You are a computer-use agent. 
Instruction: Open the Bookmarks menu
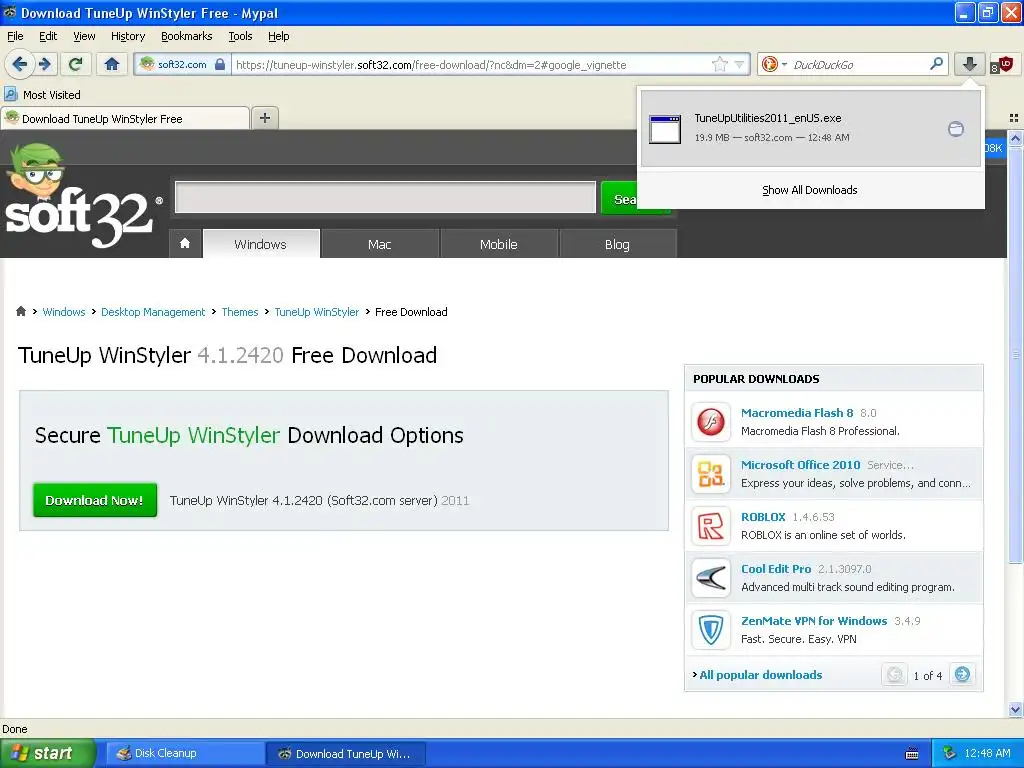[x=186, y=36]
